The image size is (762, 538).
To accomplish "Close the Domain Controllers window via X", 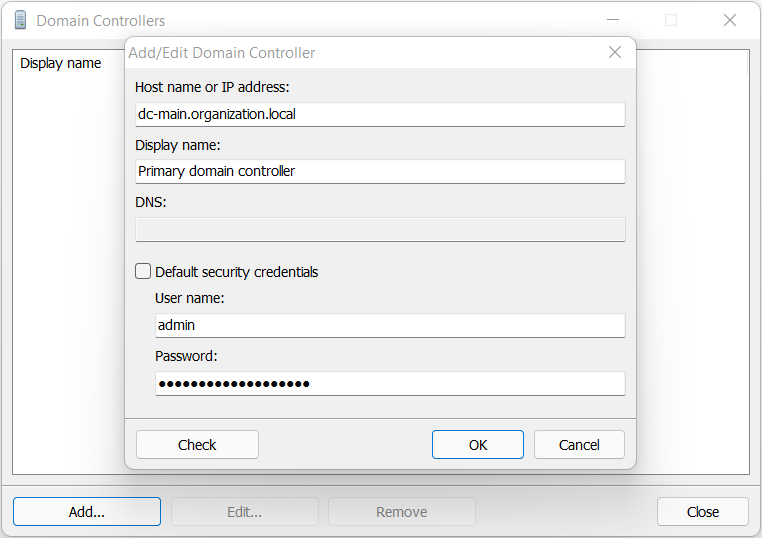I will (x=730, y=20).
